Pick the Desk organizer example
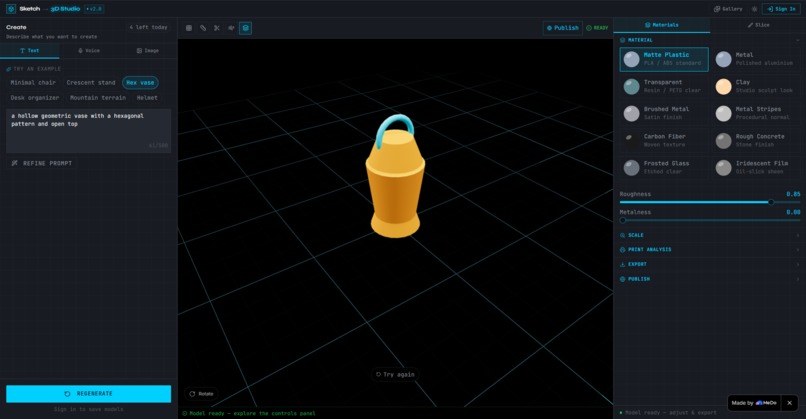806x419 pixels. [x=34, y=98]
